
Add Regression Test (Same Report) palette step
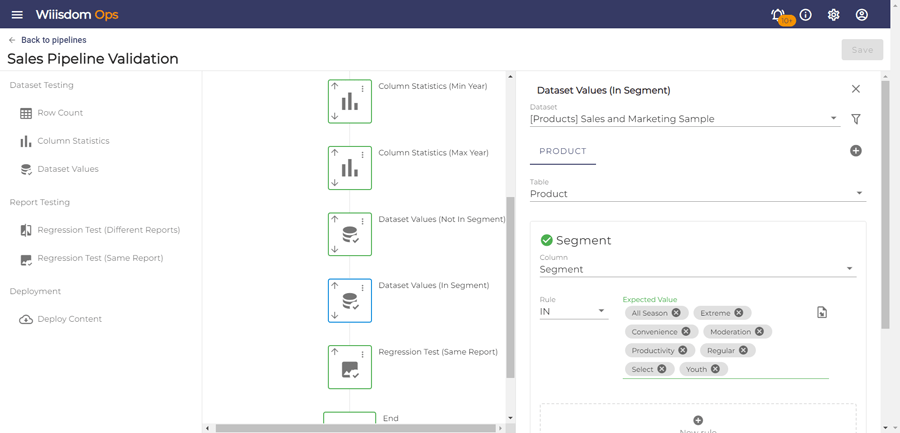pos(91,258)
